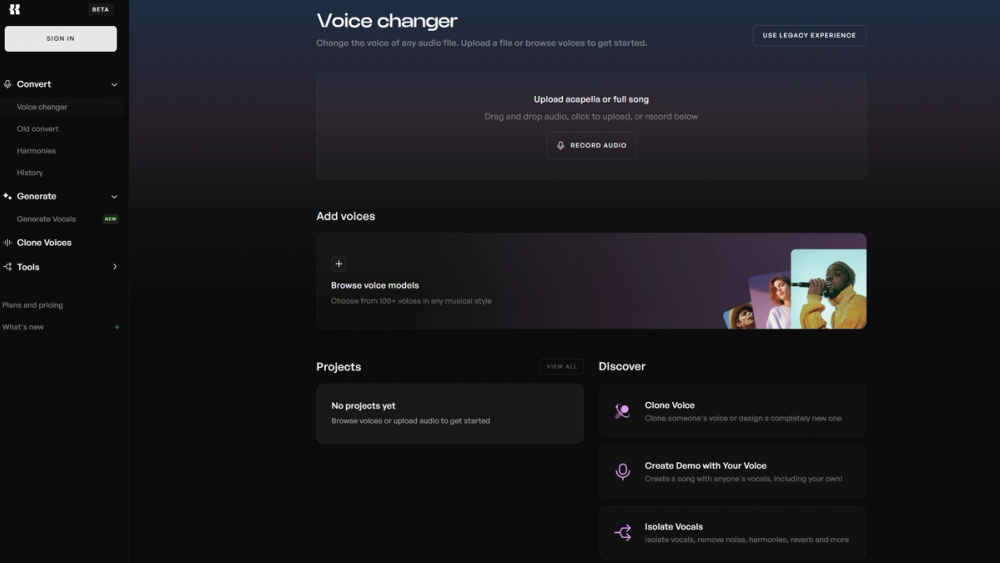
Task: Open History in sidebar
Action: (x=30, y=173)
